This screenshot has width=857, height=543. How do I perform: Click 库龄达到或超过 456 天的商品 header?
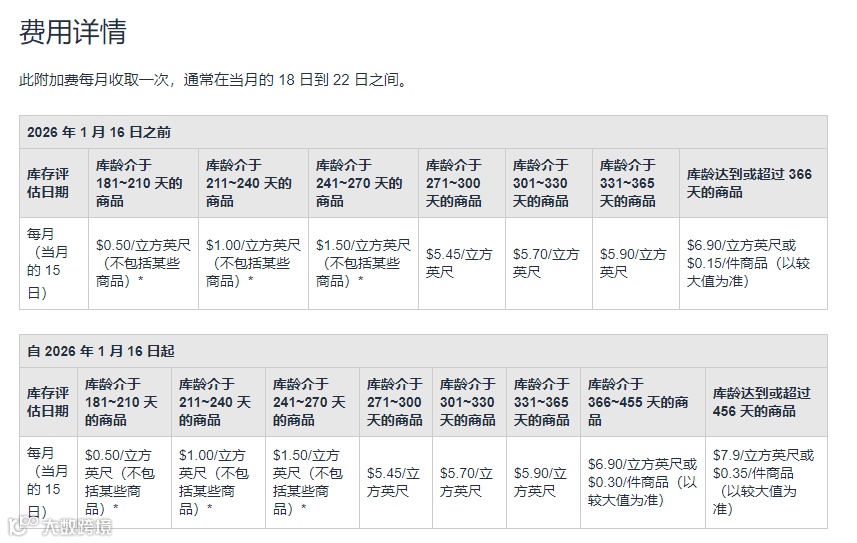pyautogui.click(x=766, y=402)
